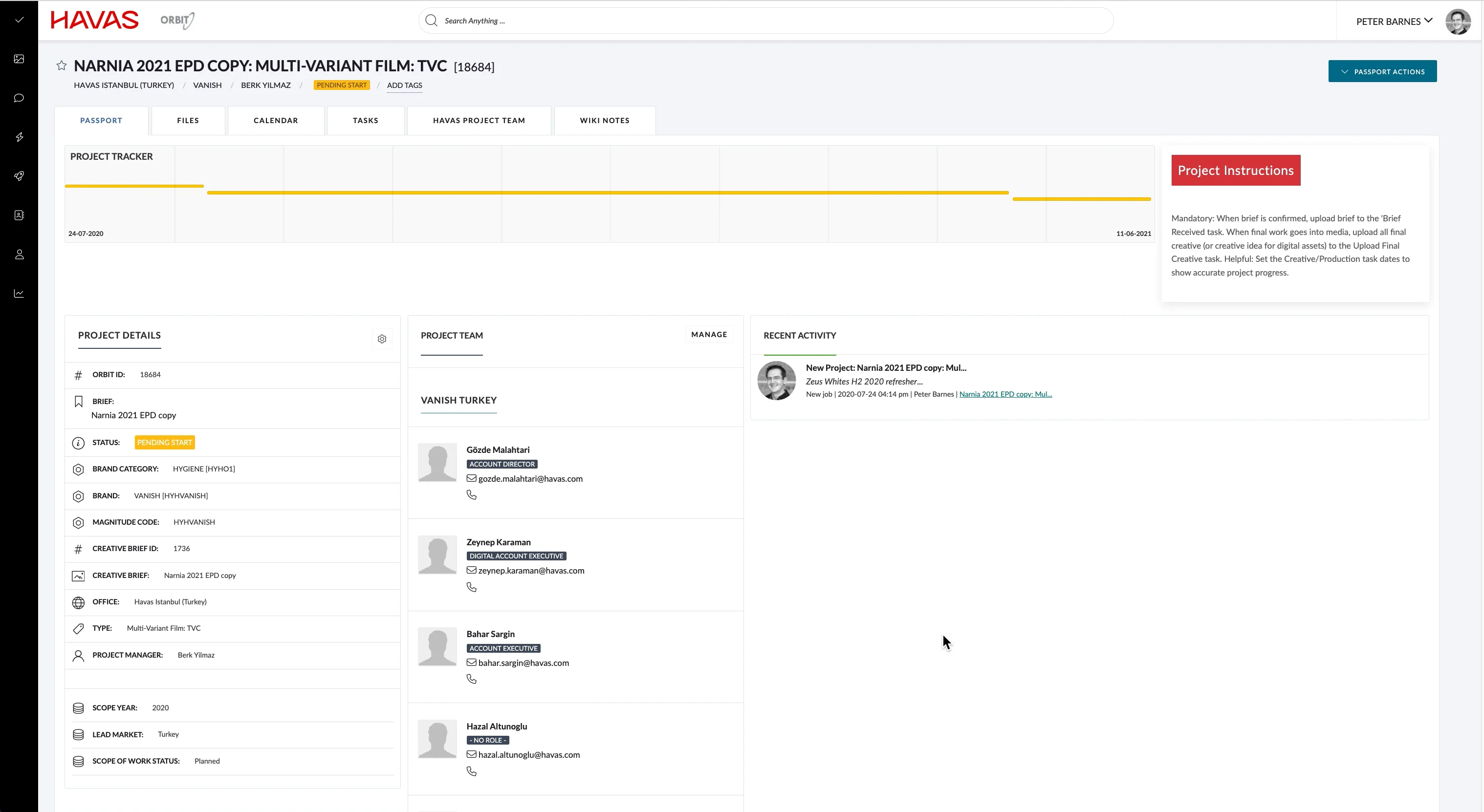
Task: Click the Add Tags link
Action: pos(404,85)
